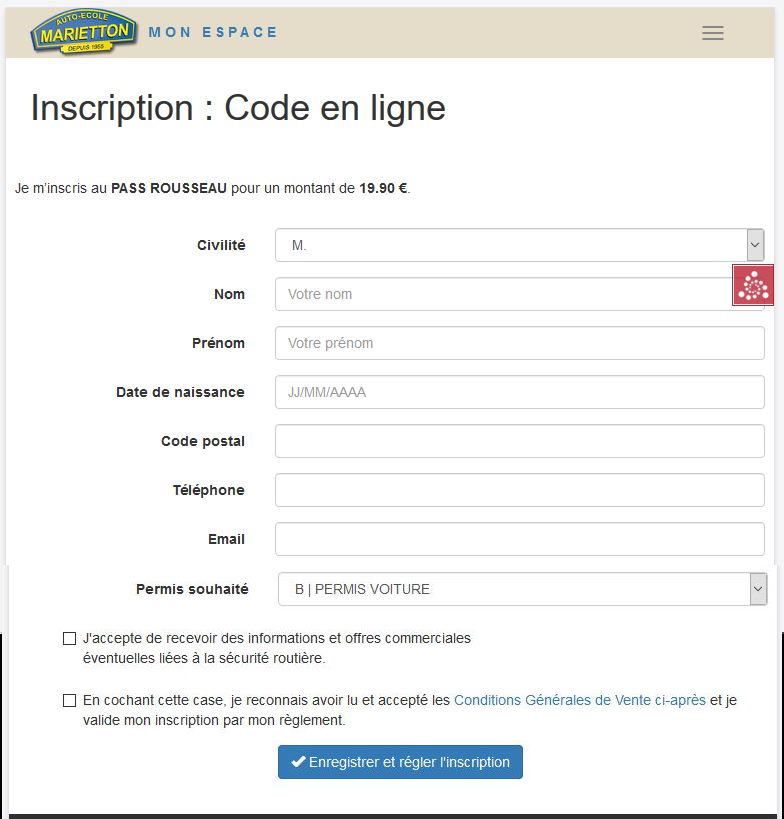784x819 pixels.
Task: Focus the Nom input field
Action: (500, 294)
